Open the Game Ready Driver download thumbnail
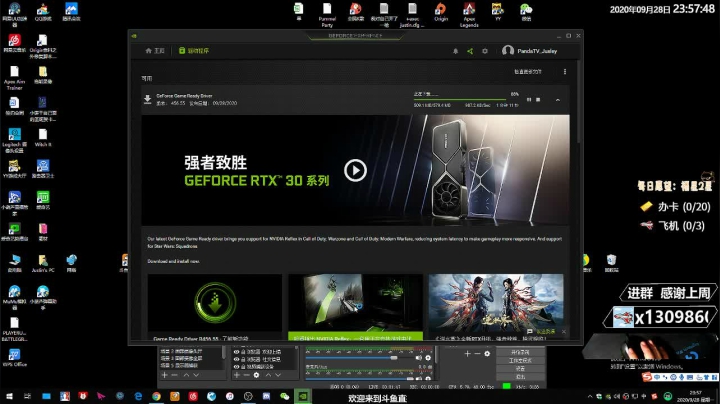Viewport: 720px width, 404px height. point(215,303)
